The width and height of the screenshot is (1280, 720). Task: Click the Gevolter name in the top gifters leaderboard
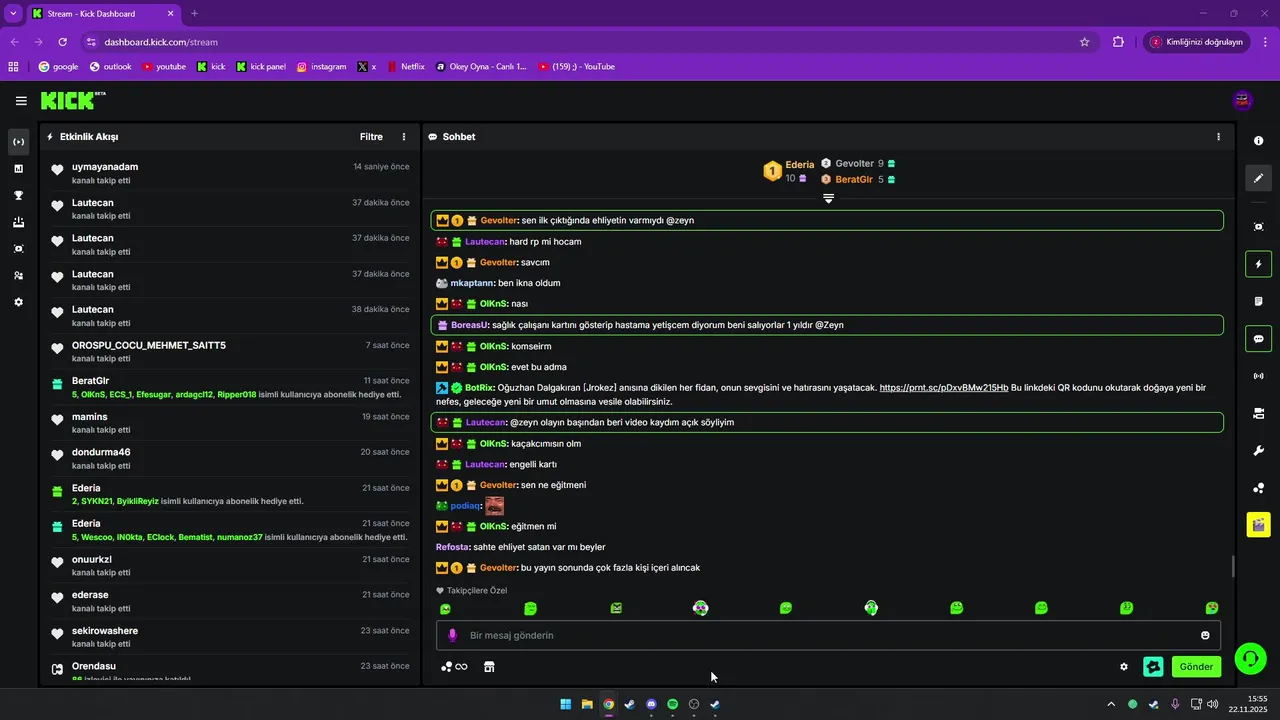[854, 164]
